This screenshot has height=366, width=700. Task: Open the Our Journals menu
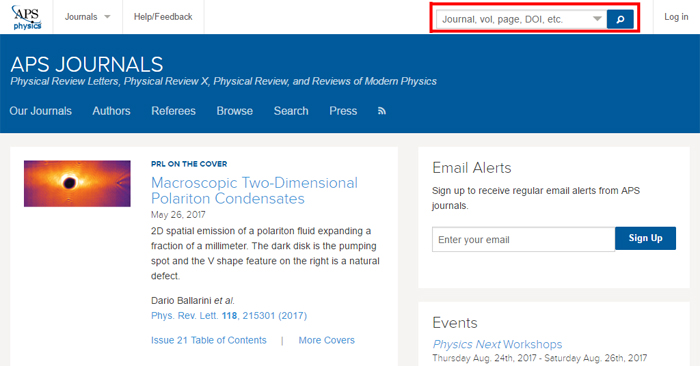coord(41,111)
